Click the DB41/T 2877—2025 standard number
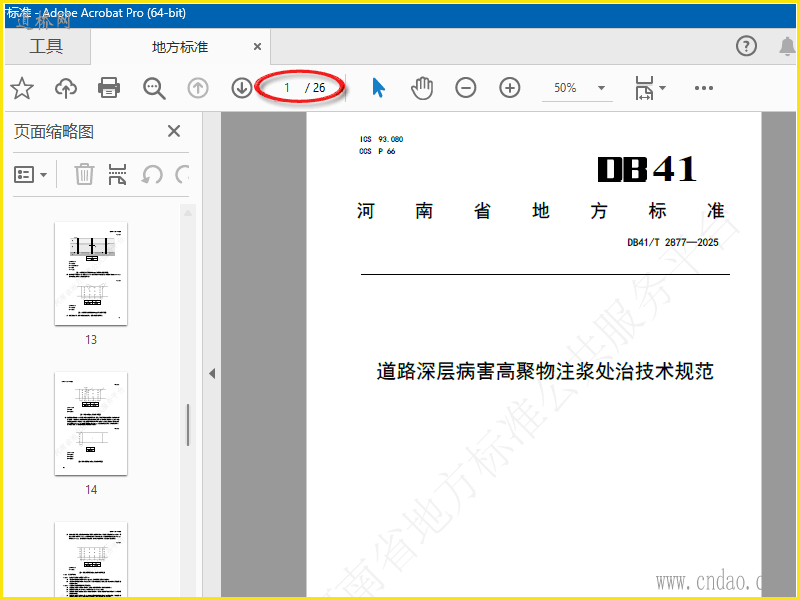 click(672, 242)
